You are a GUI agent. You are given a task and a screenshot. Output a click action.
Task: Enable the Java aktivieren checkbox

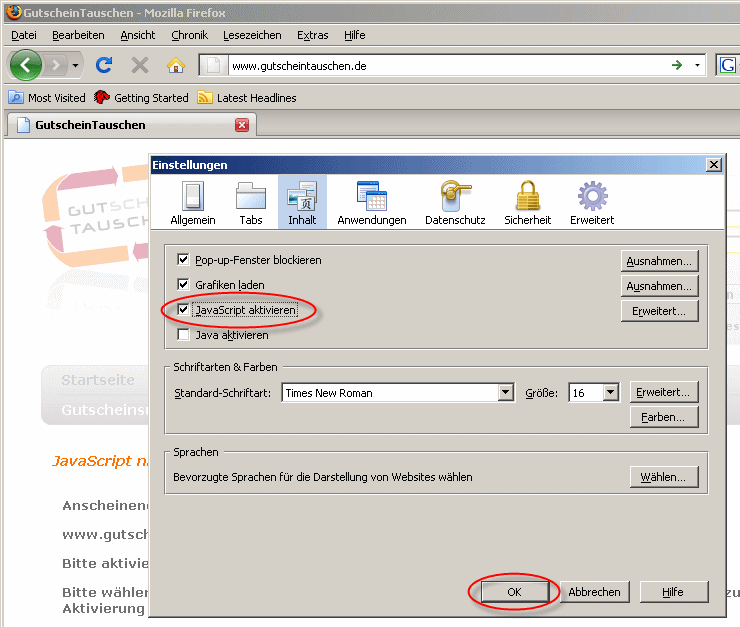[183, 336]
